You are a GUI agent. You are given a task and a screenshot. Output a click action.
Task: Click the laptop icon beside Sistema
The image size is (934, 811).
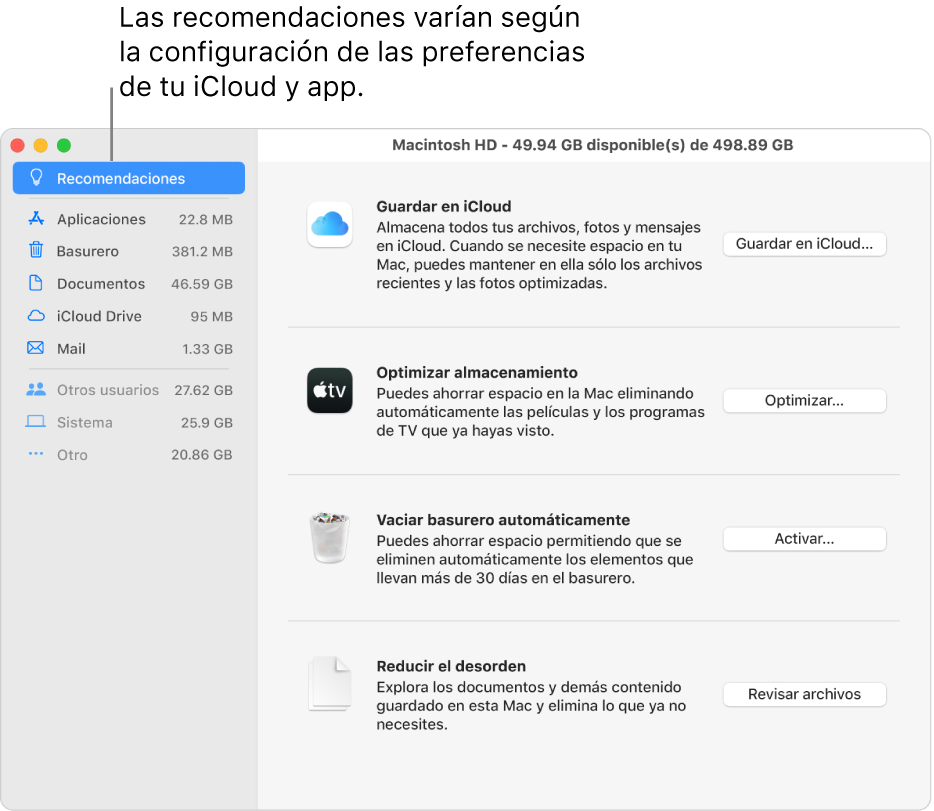(x=36, y=422)
